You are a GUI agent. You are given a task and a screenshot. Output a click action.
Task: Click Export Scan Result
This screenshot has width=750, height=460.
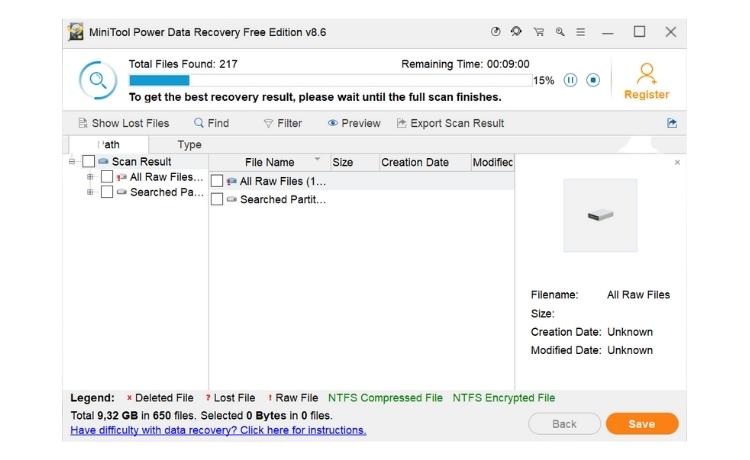tap(451, 123)
